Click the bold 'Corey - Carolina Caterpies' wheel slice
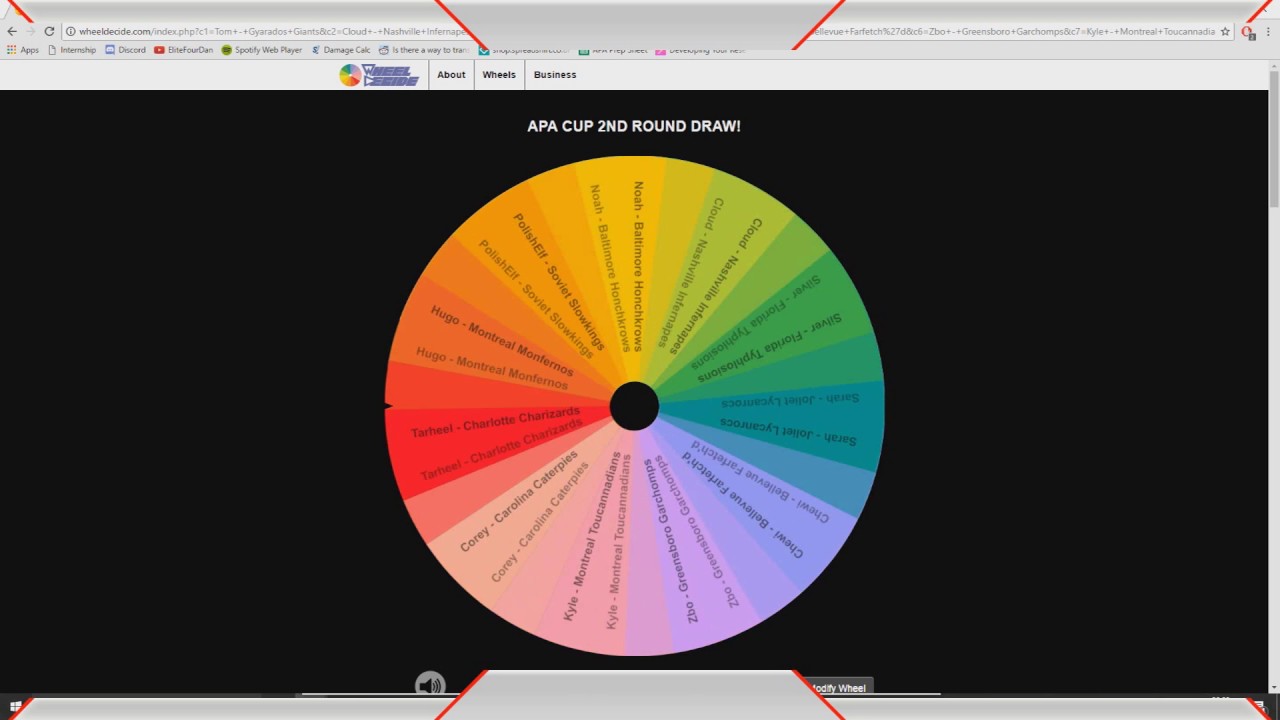 tap(518, 501)
